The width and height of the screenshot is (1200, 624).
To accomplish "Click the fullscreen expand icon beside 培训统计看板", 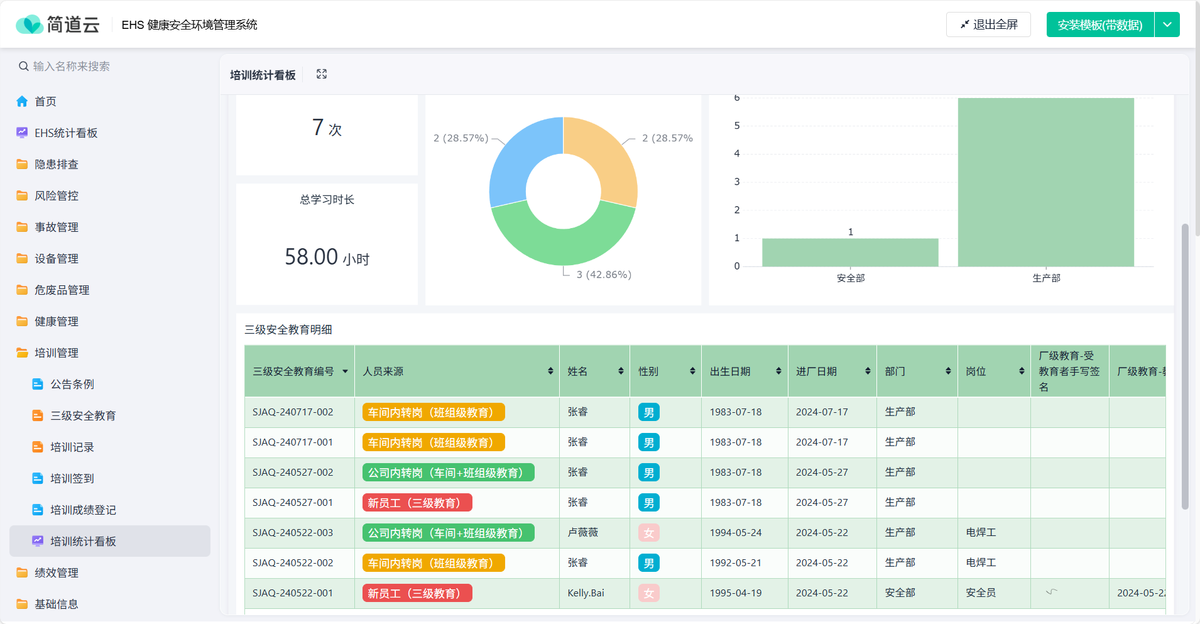I will click(x=321, y=74).
